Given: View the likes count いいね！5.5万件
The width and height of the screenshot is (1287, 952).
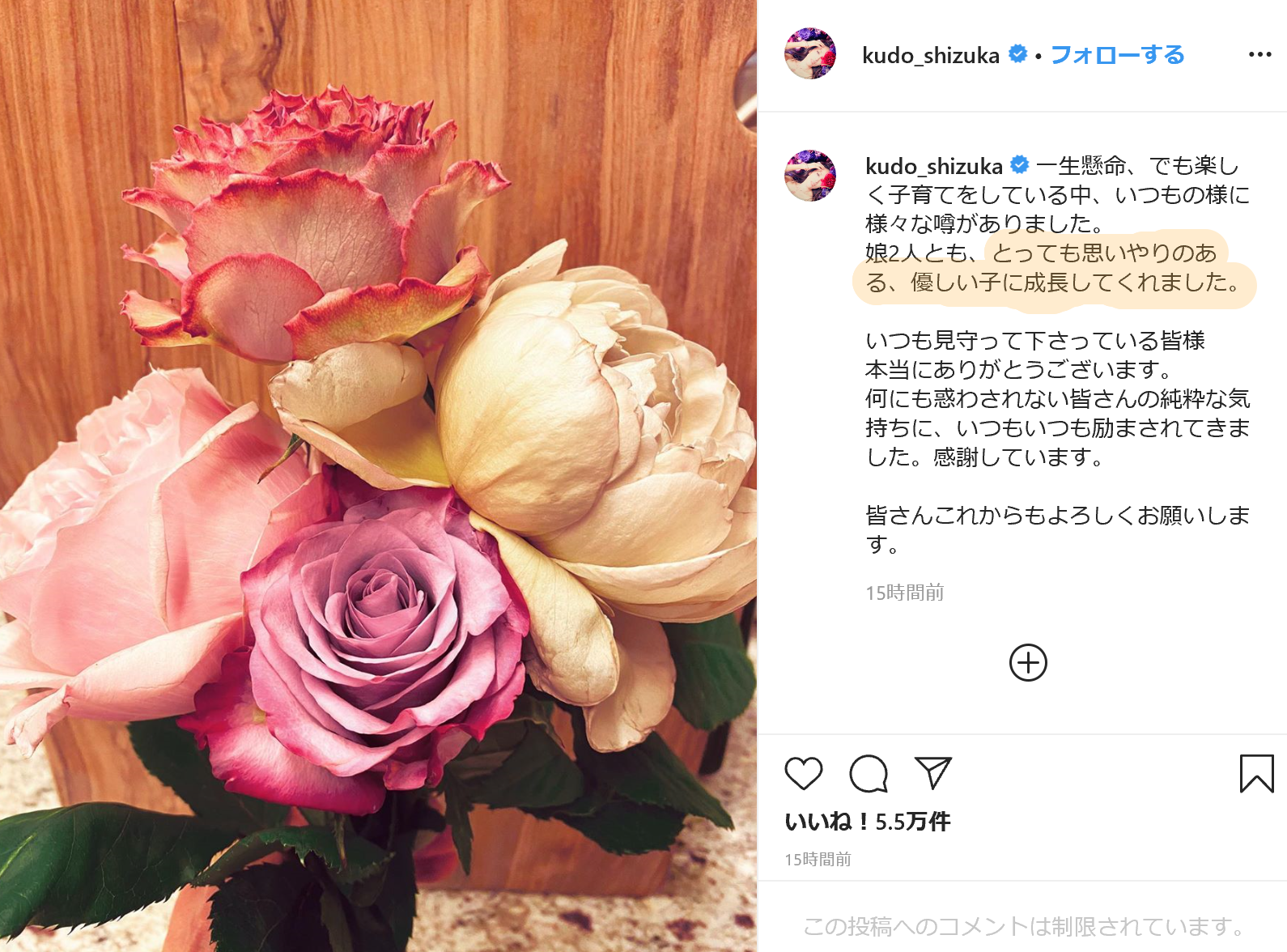Looking at the screenshot, I should click(867, 822).
